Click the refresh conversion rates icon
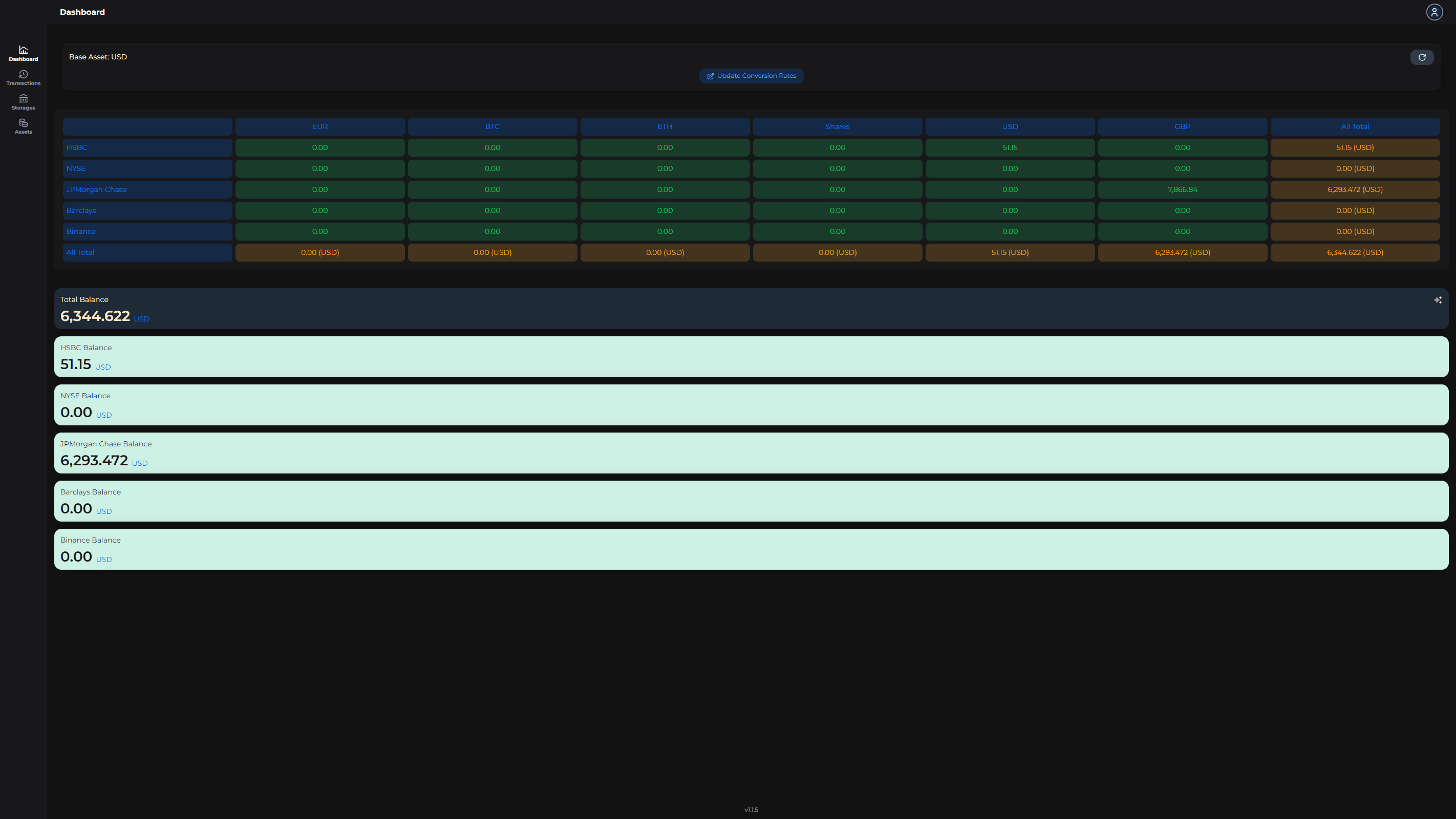The height and width of the screenshot is (819, 1456). pyautogui.click(x=1422, y=57)
